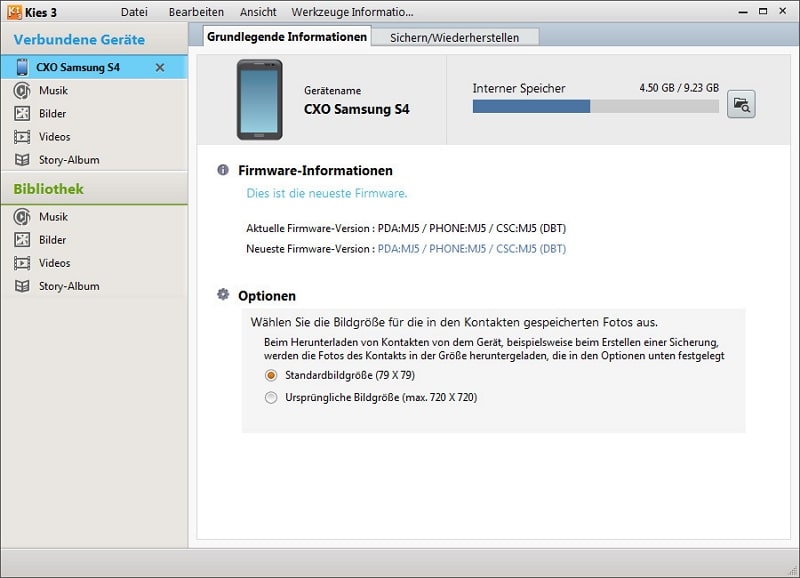Viewport: 800px width, 578px height.
Task: Click the Firmware-Informationen heading
Action: (x=315, y=170)
